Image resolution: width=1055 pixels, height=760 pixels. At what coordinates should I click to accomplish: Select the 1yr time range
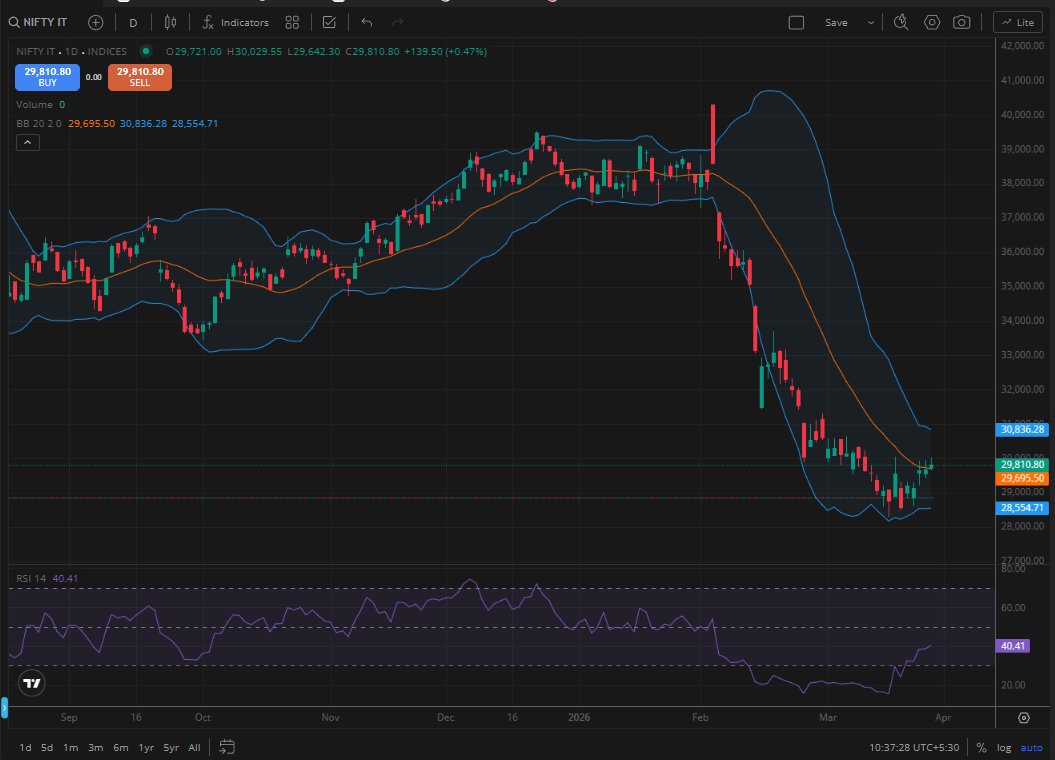coord(146,747)
